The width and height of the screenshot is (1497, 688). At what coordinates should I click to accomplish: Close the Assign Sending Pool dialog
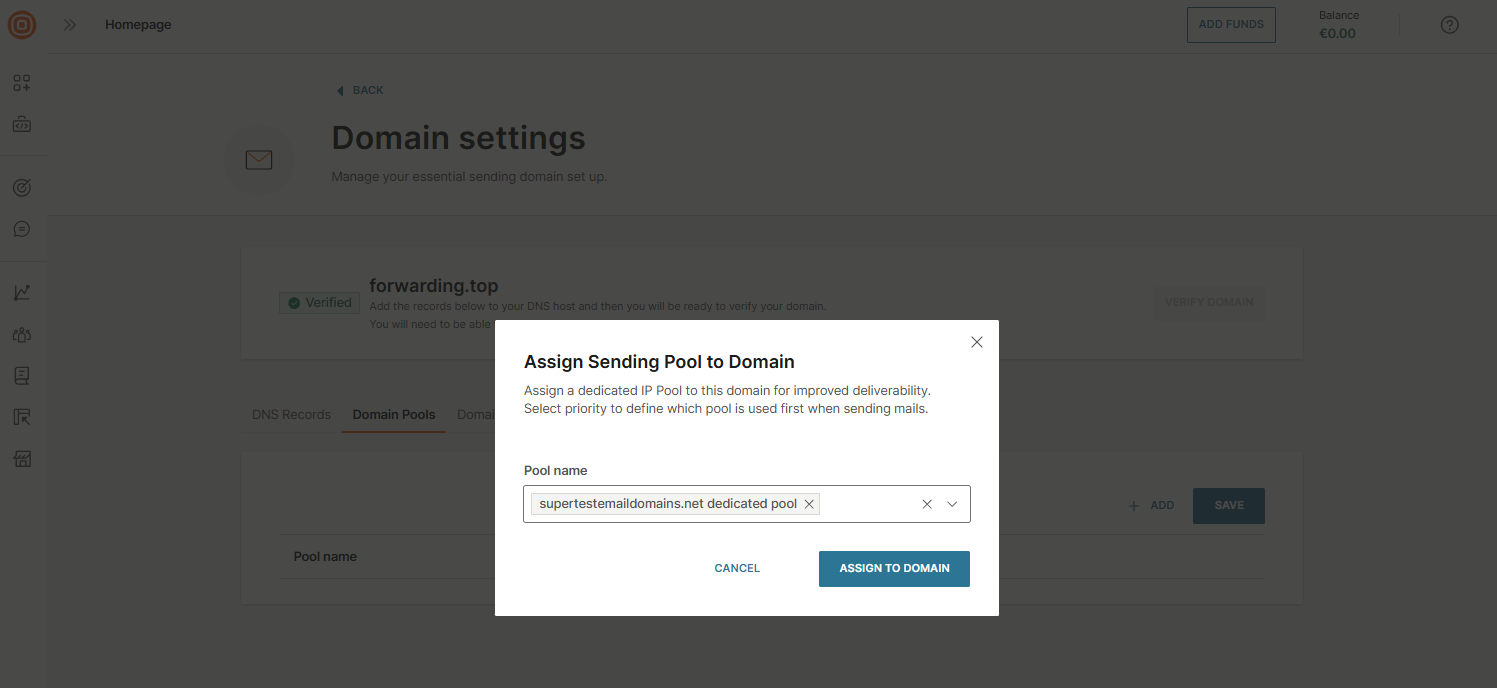tap(977, 342)
